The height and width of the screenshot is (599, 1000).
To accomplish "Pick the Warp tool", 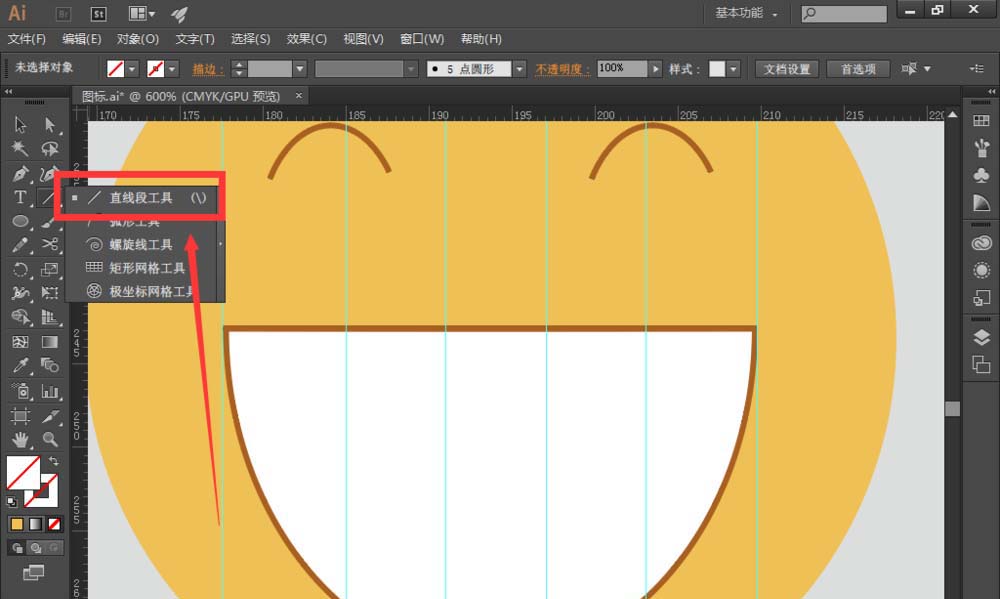I will tap(20, 293).
